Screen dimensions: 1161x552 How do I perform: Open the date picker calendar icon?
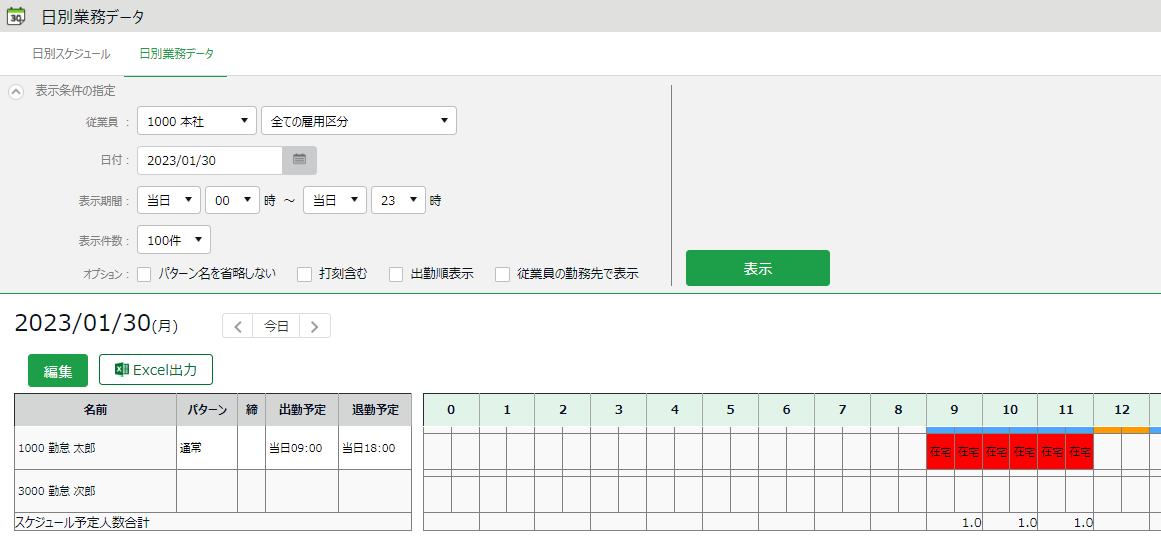(x=299, y=160)
